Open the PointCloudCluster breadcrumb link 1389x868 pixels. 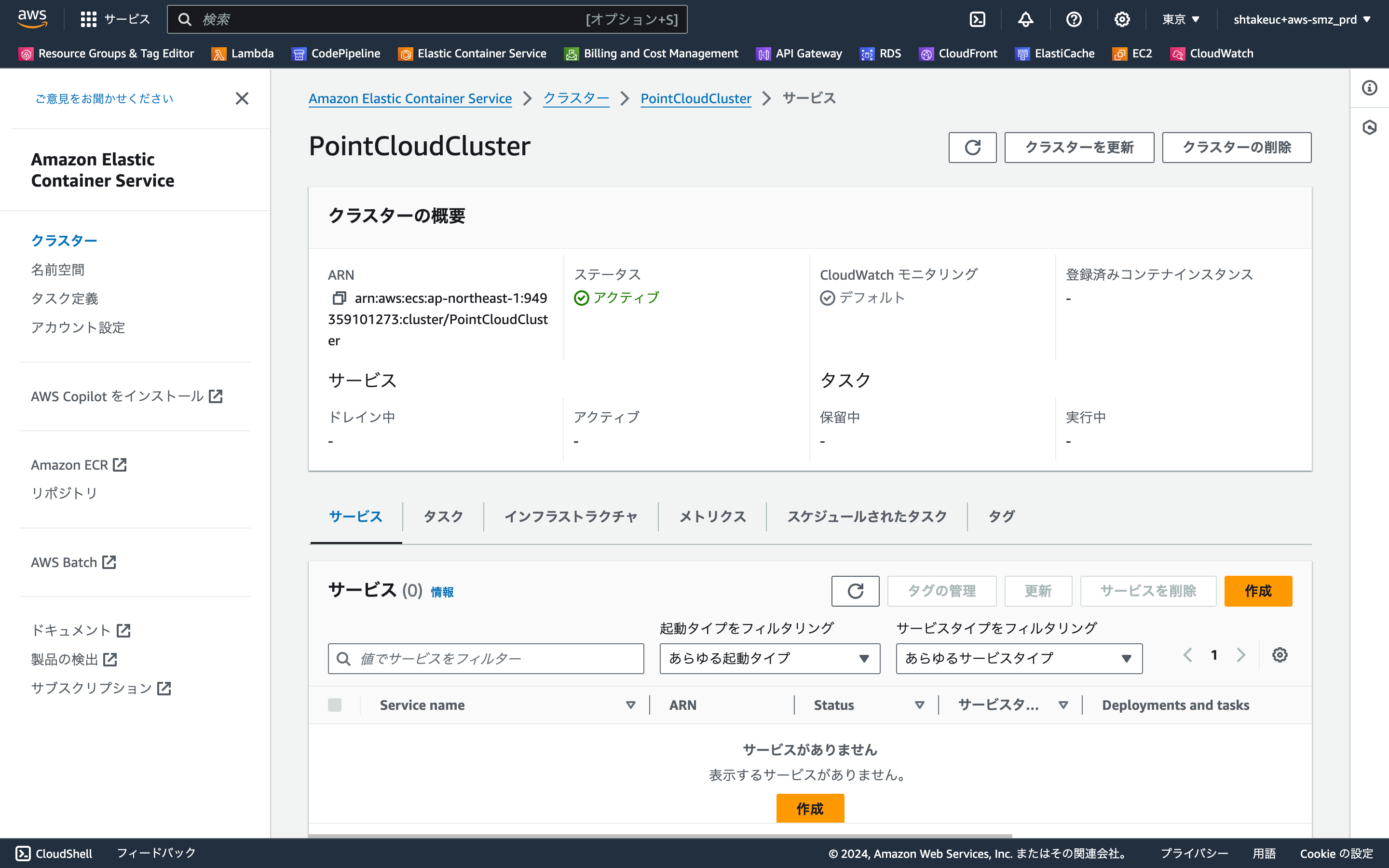click(695, 99)
